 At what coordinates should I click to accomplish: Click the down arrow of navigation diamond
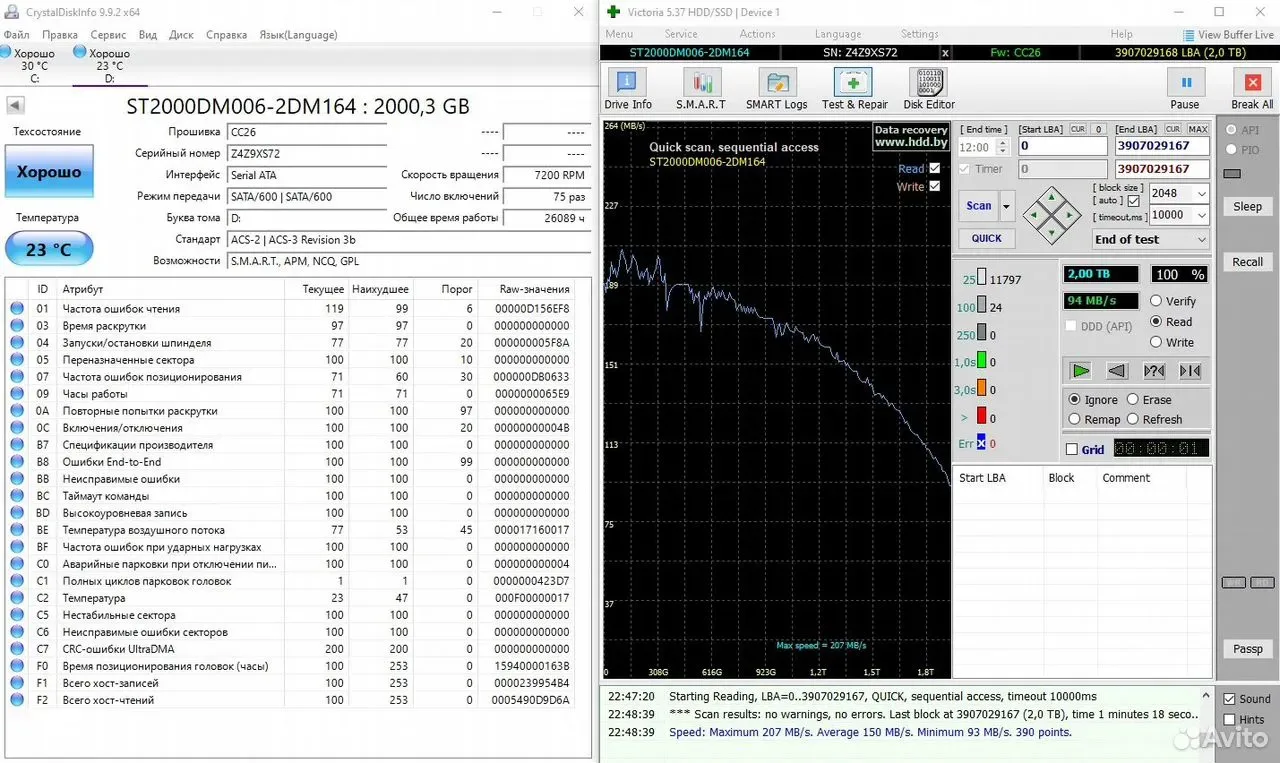(1051, 232)
